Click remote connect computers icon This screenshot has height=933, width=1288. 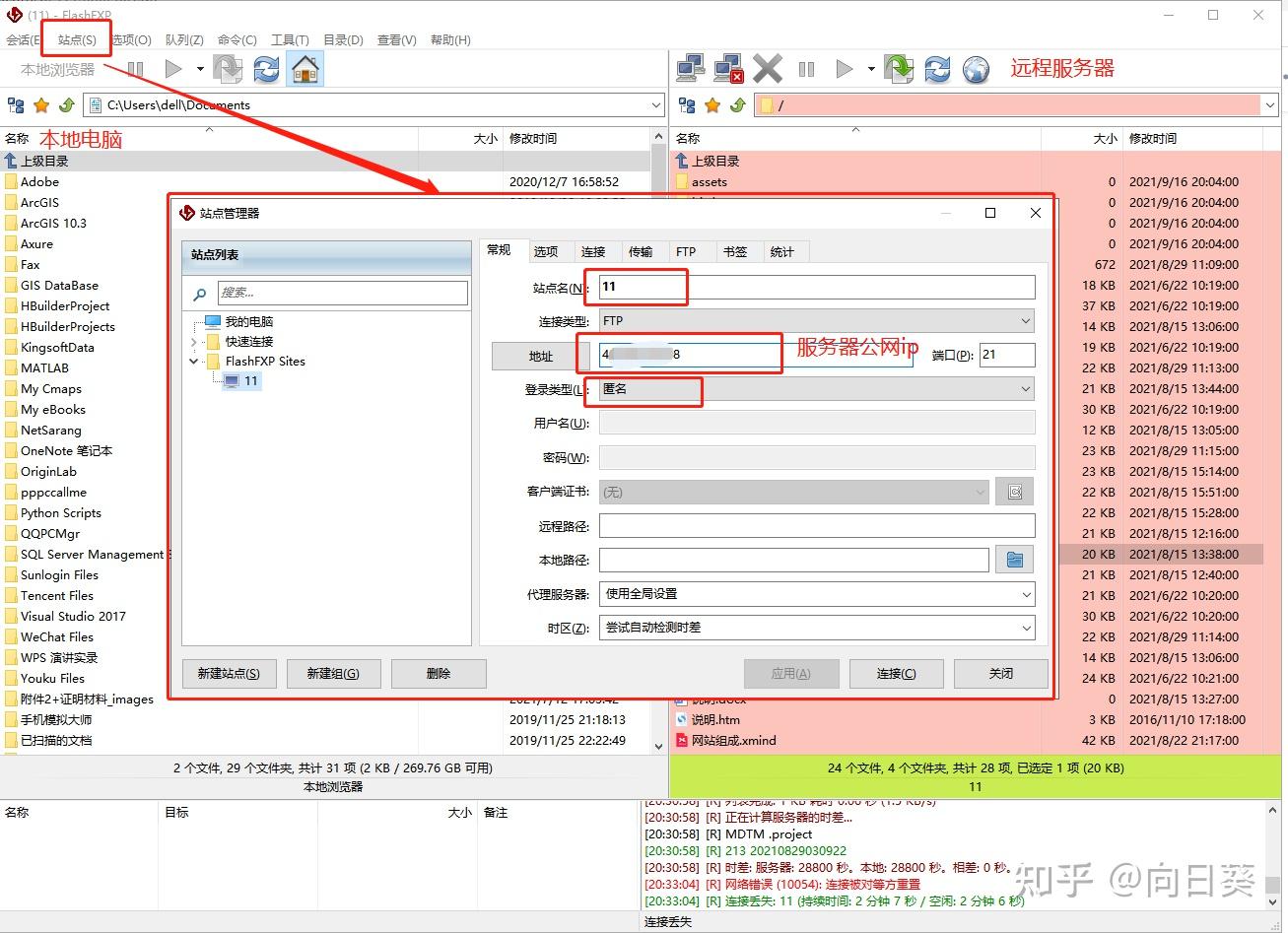click(691, 68)
